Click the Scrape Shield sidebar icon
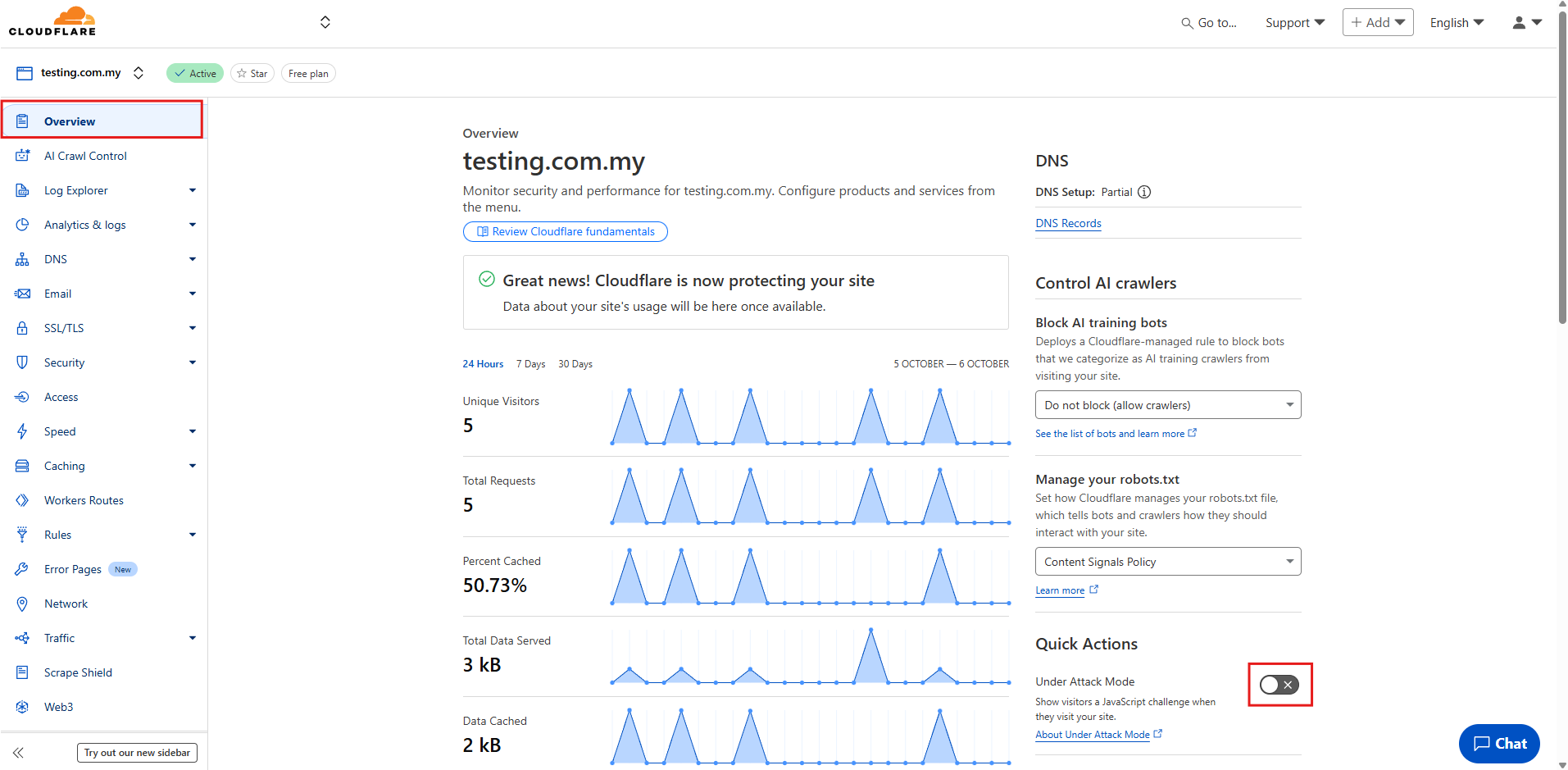The height and width of the screenshot is (770, 1568). click(x=22, y=672)
